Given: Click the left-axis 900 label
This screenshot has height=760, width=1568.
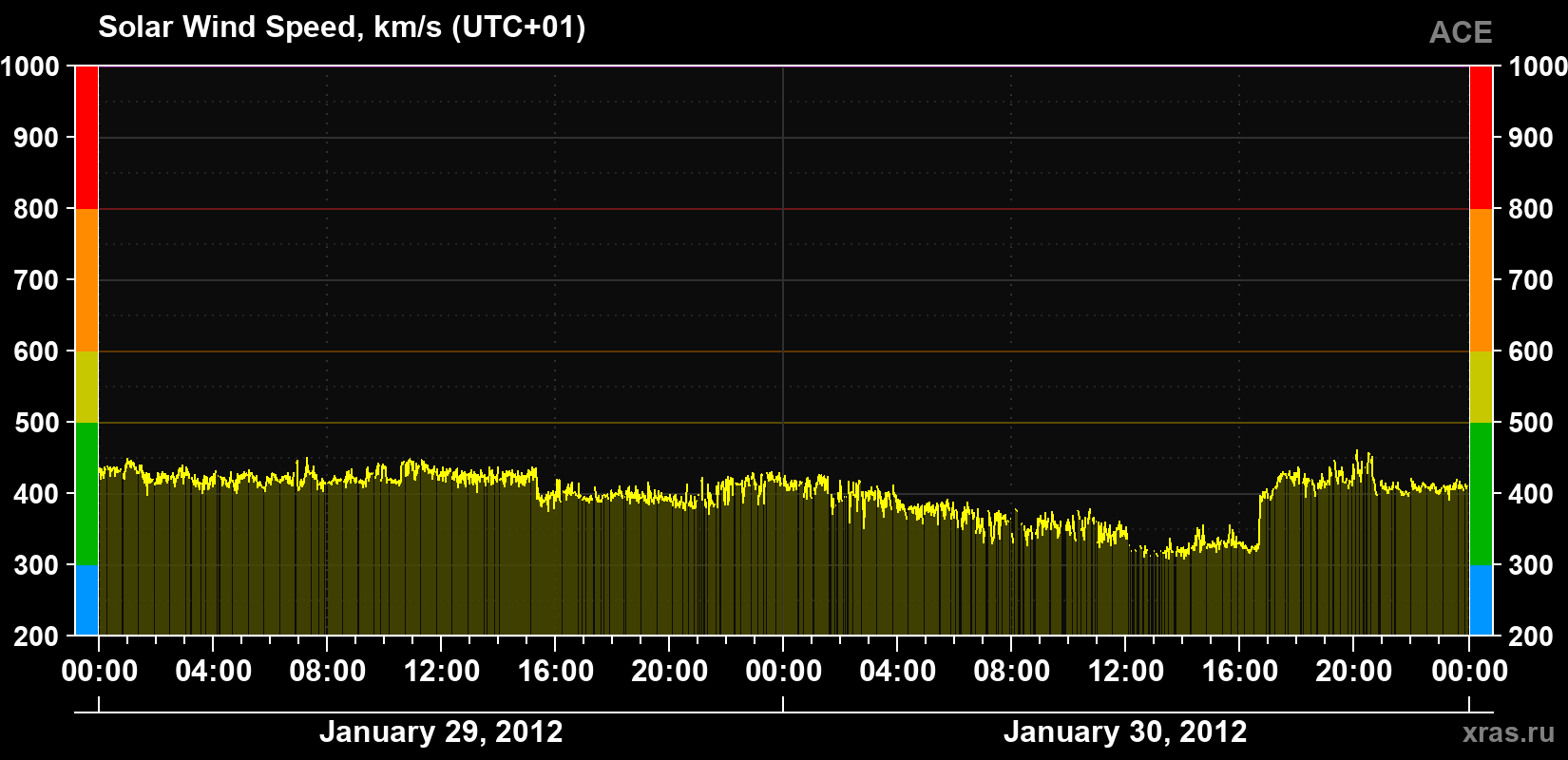Looking at the screenshot, I should tap(37, 138).
